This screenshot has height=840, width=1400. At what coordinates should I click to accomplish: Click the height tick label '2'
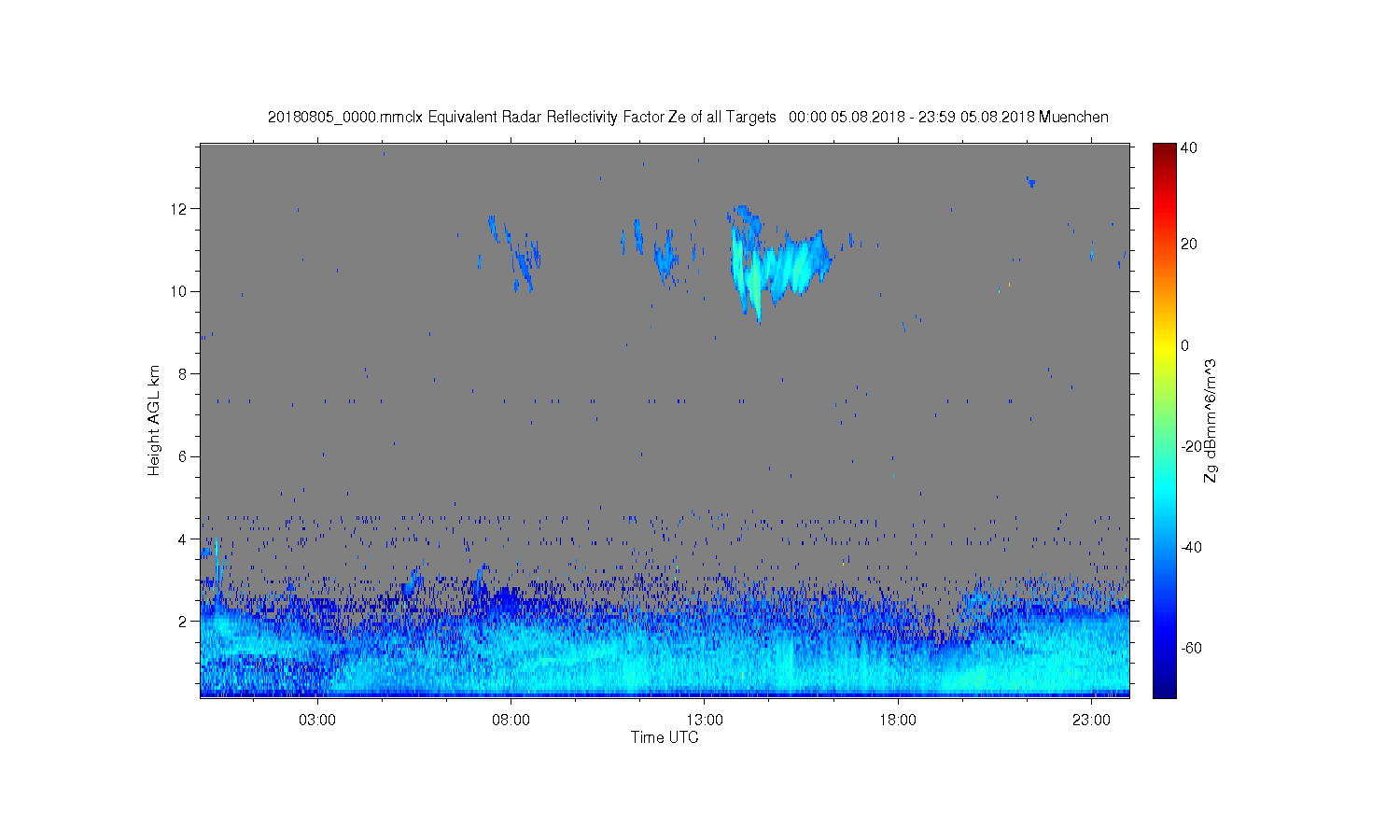pos(183,621)
